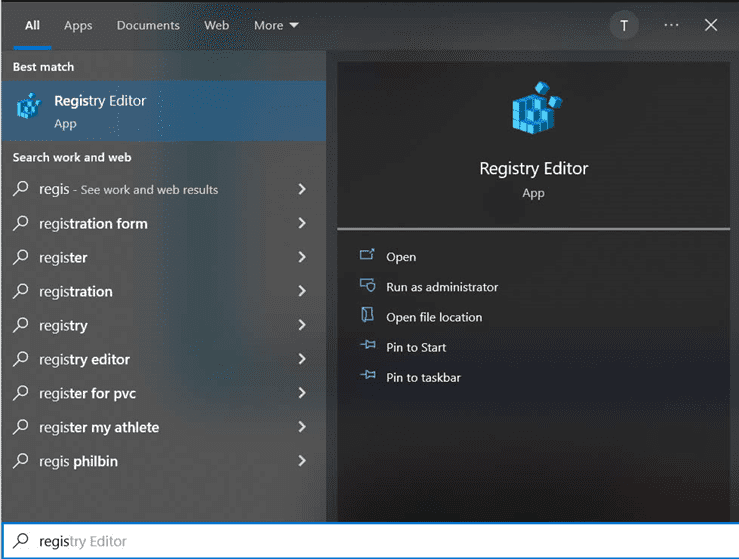Click the Open file location folder icon
This screenshot has height=559, width=739.
click(x=367, y=315)
